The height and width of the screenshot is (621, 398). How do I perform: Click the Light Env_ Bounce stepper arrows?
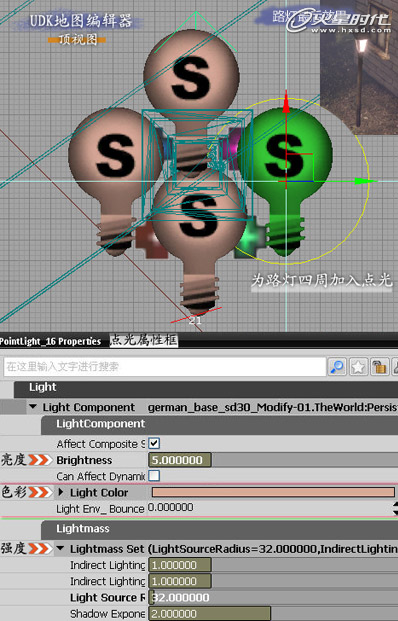pyautogui.click(x=395, y=509)
